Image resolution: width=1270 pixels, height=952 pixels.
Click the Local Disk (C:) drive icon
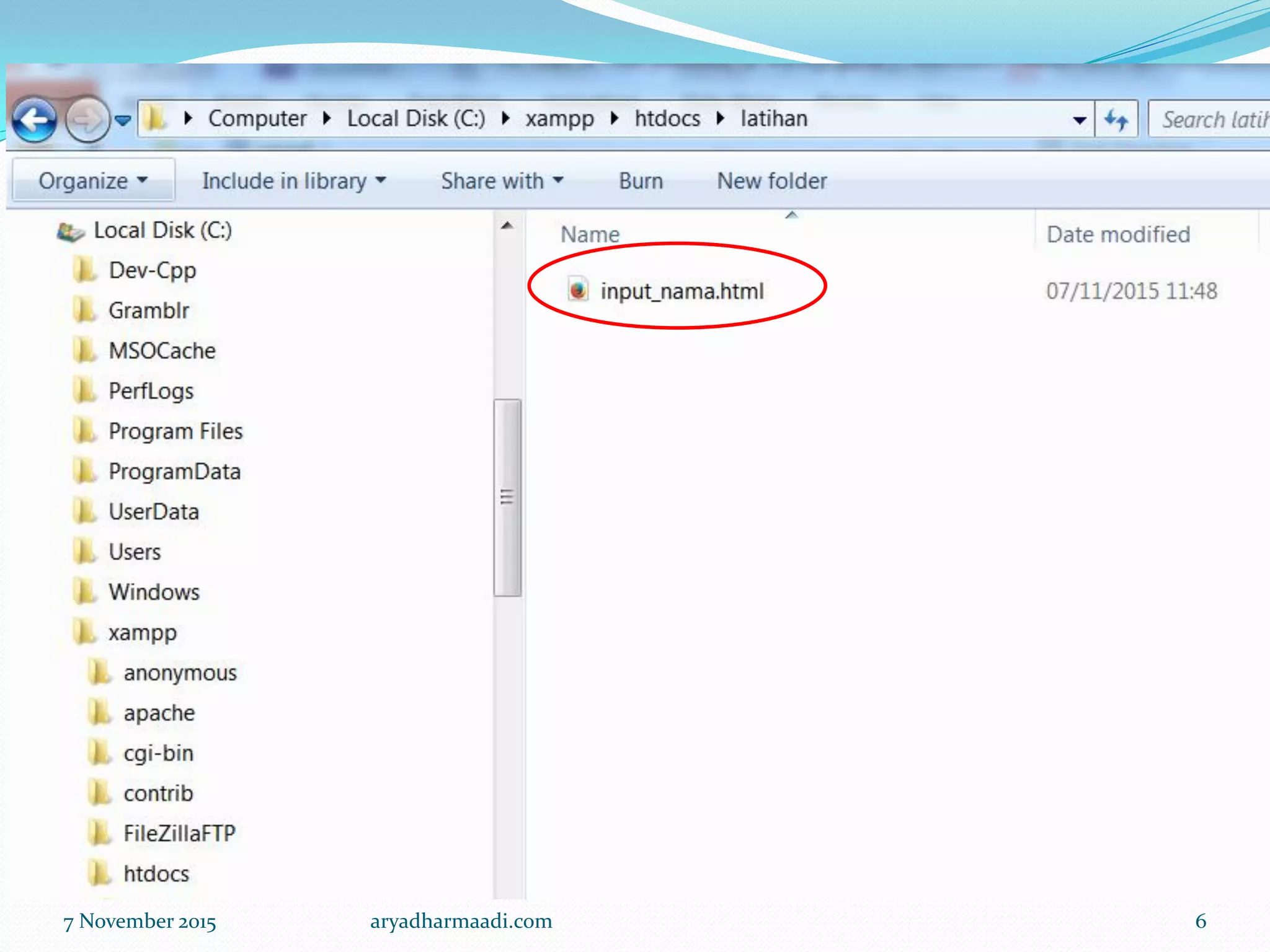[70, 232]
